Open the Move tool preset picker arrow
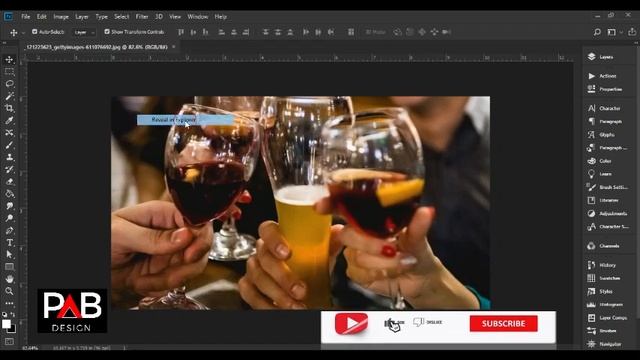640x360 pixels. tap(23, 32)
